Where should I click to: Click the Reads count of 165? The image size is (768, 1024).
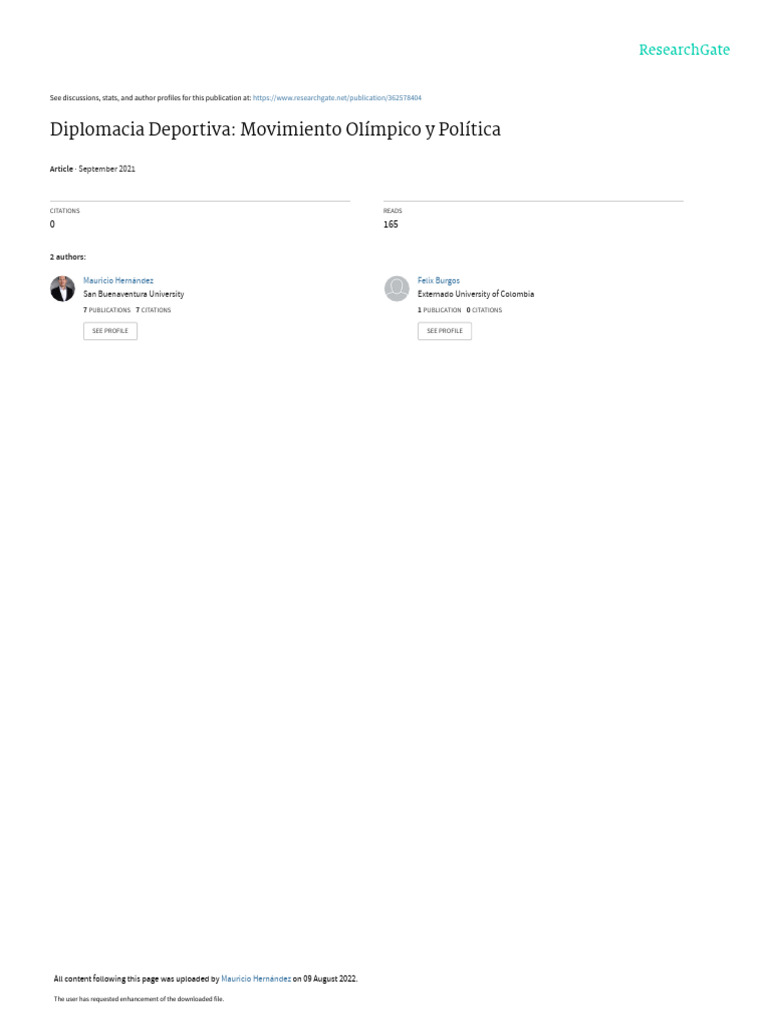click(x=391, y=224)
